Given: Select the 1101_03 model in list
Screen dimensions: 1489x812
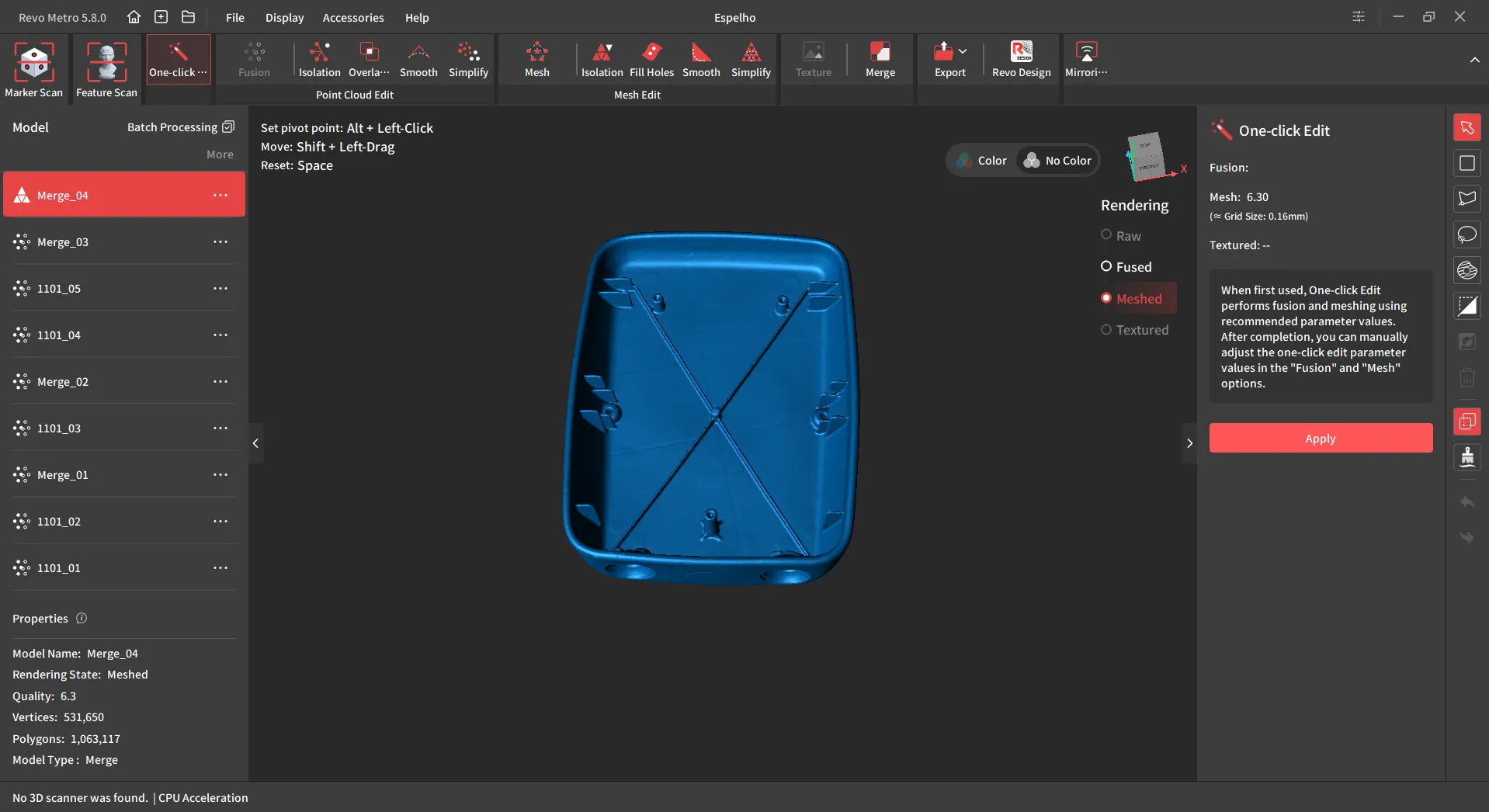Looking at the screenshot, I should [124, 429].
